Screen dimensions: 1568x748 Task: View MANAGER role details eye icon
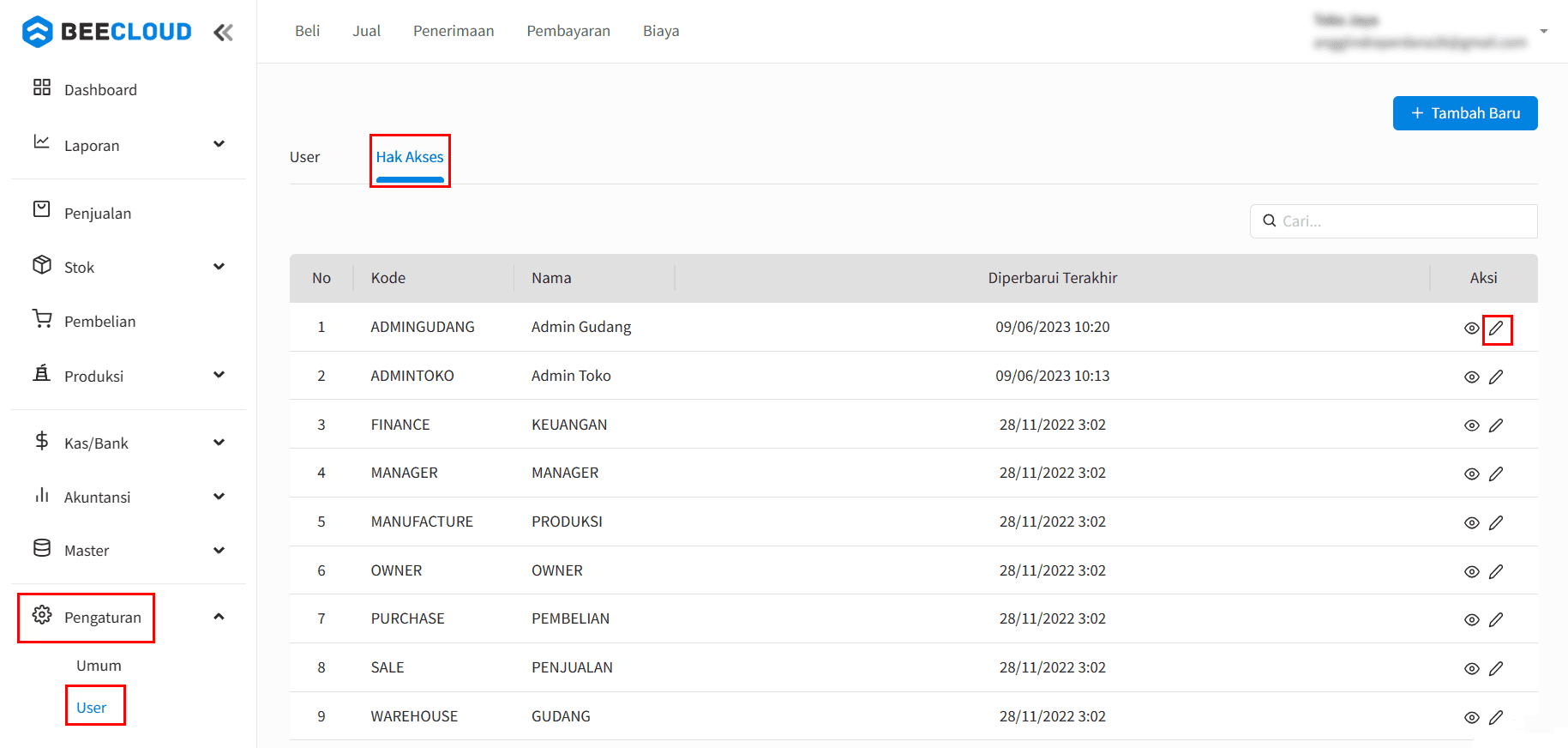coord(1471,474)
